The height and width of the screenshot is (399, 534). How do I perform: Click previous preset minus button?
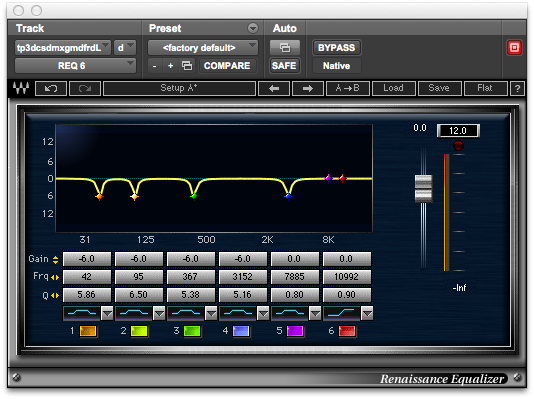pyautogui.click(x=155, y=65)
